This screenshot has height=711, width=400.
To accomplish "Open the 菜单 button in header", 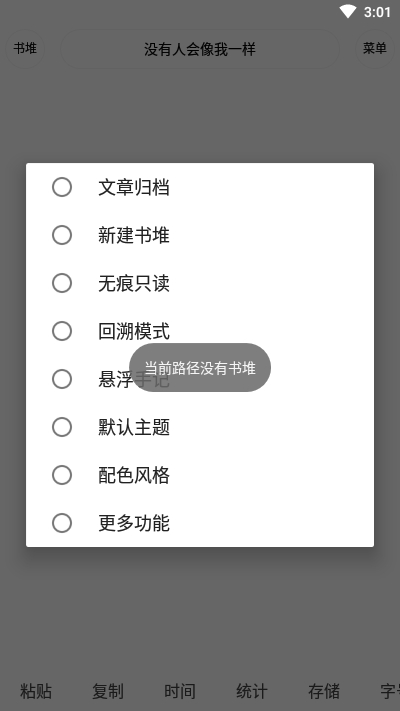I will pyautogui.click(x=375, y=49).
